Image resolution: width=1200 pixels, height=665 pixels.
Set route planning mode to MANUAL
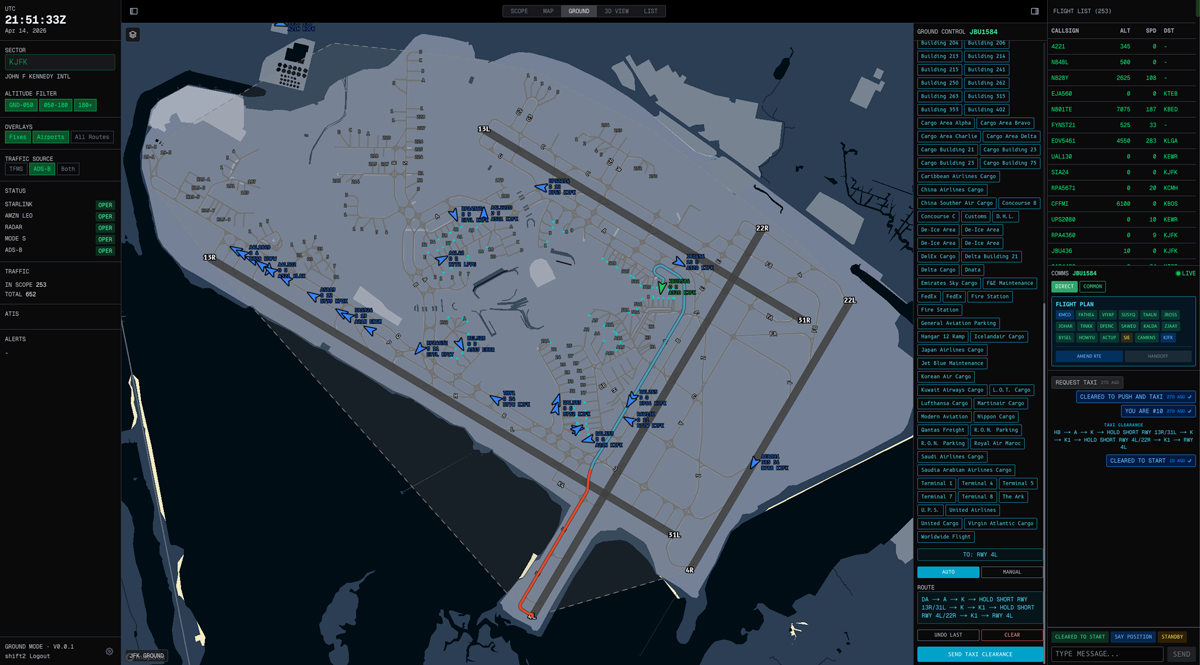click(x=1012, y=571)
